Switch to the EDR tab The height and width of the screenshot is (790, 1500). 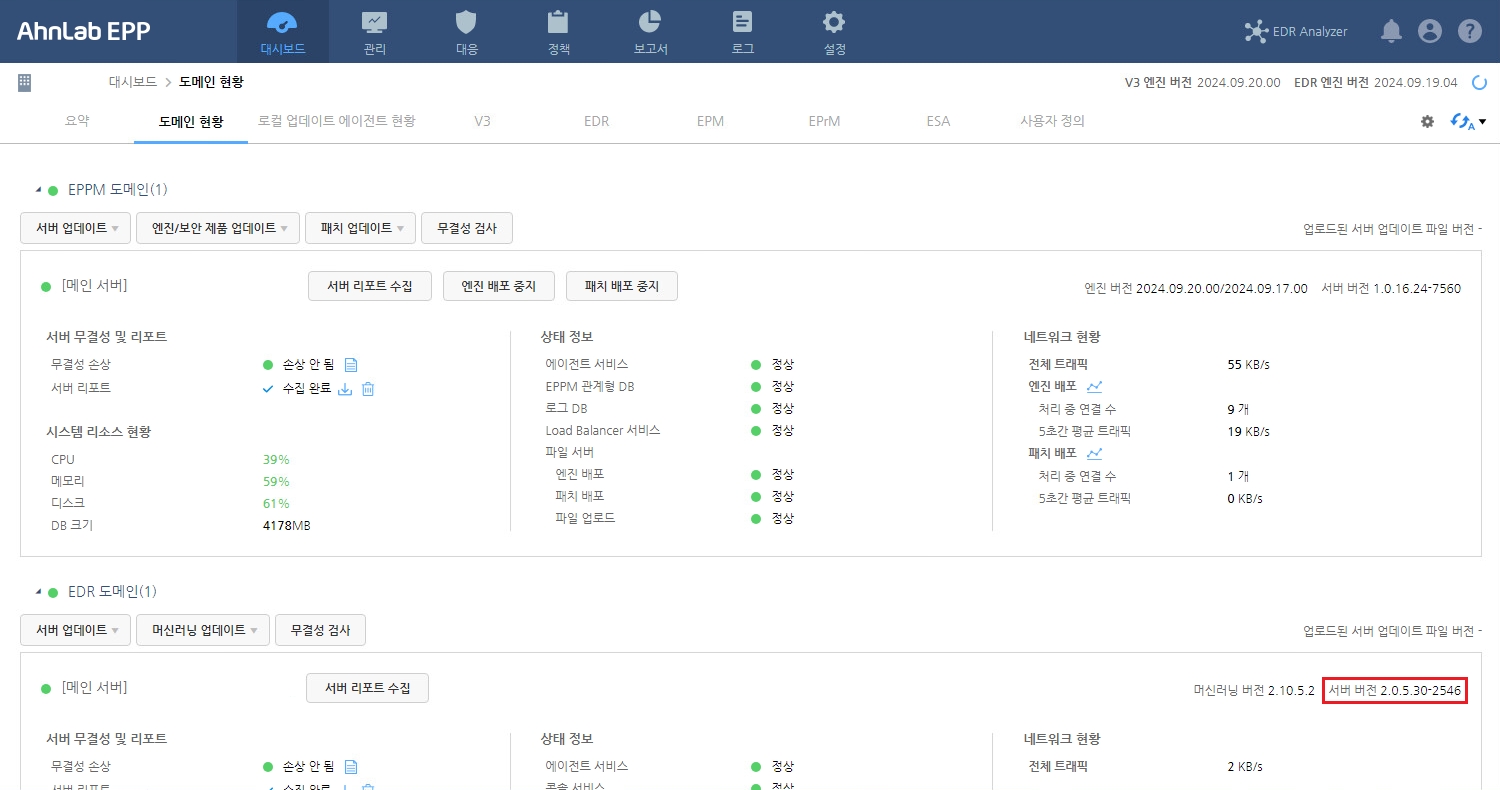[596, 121]
